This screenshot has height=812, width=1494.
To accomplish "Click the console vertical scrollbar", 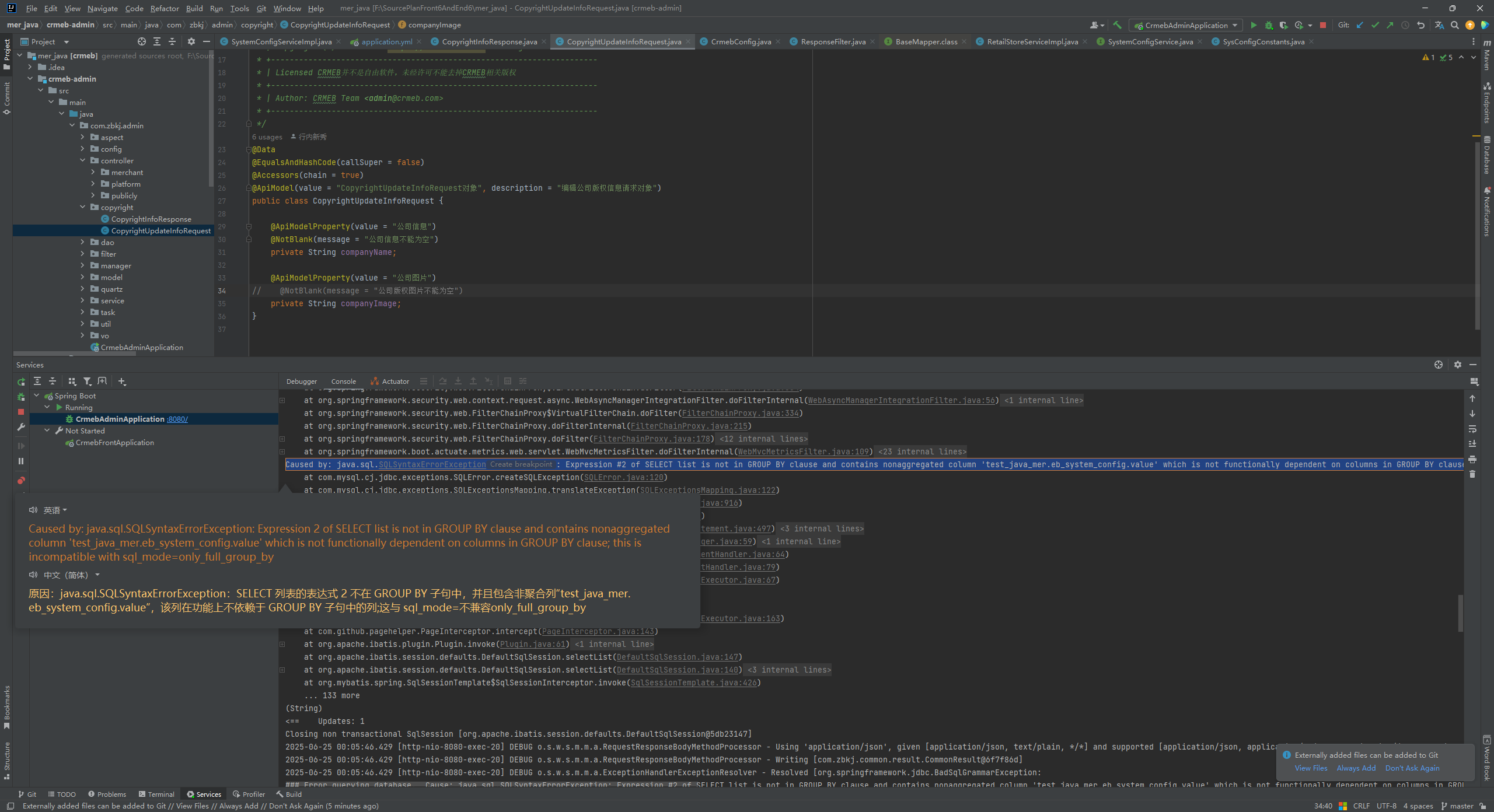I will pos(1461,612).
